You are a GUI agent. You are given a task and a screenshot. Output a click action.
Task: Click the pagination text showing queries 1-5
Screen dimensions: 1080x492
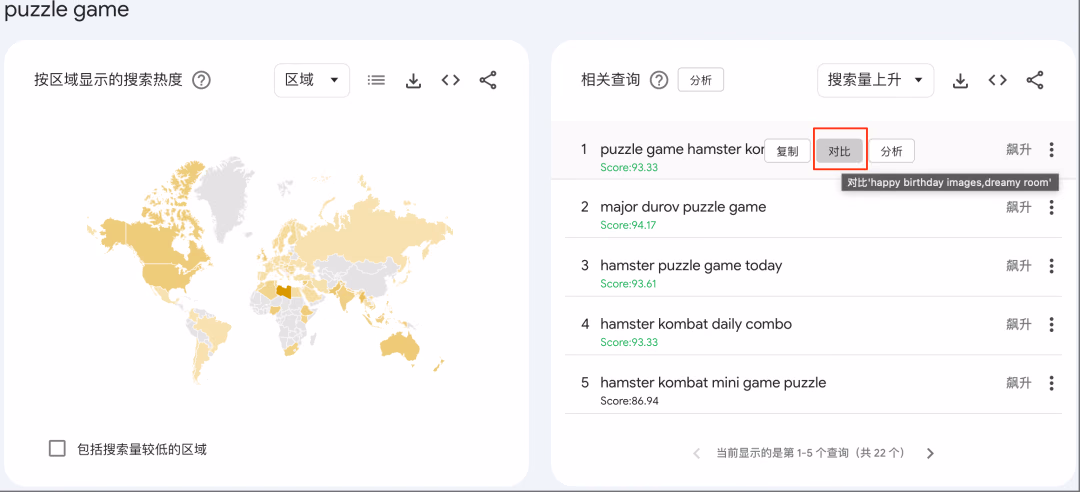[810, 453]
